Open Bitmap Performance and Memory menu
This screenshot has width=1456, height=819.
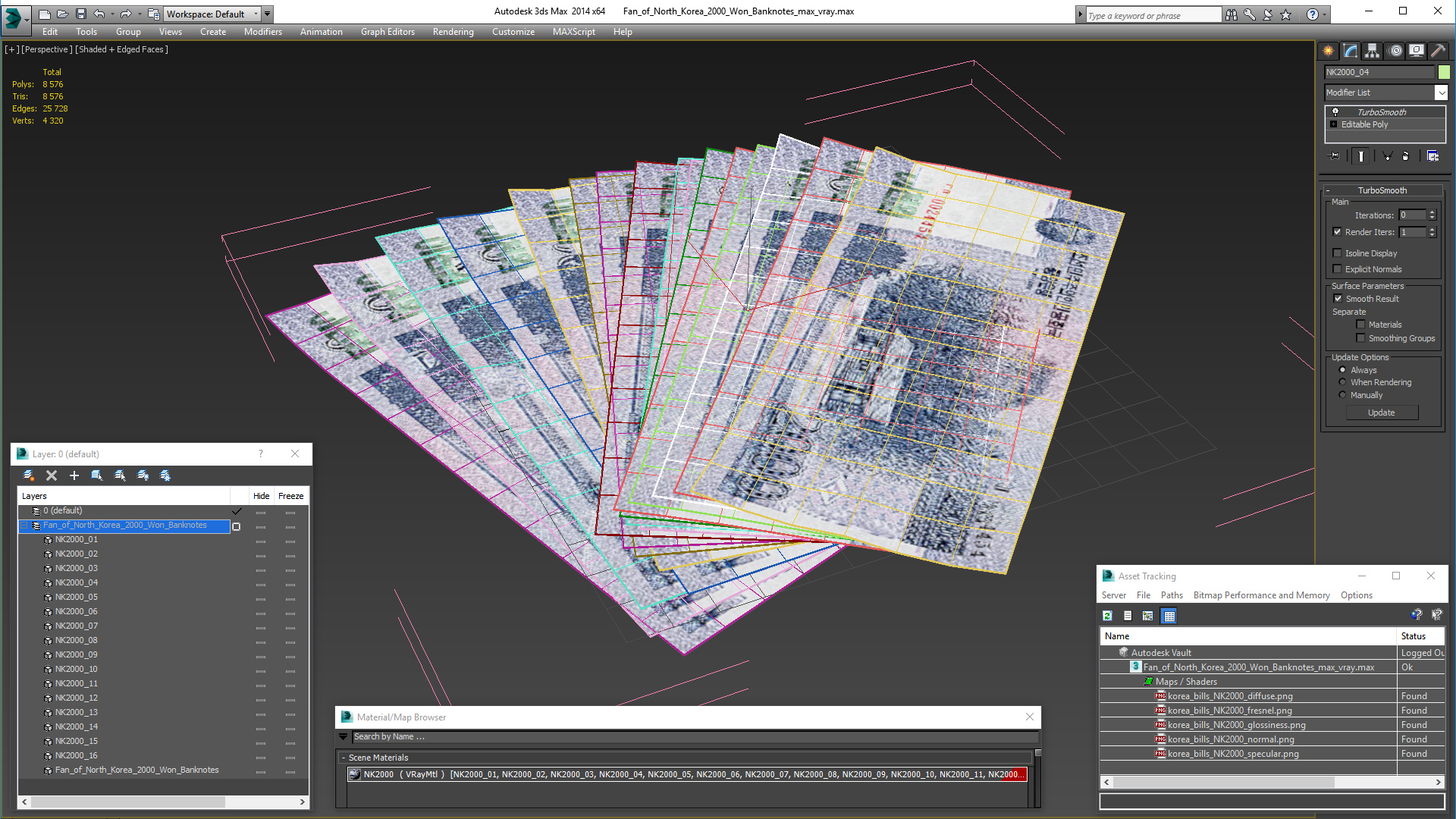(x=1261, y=595)
